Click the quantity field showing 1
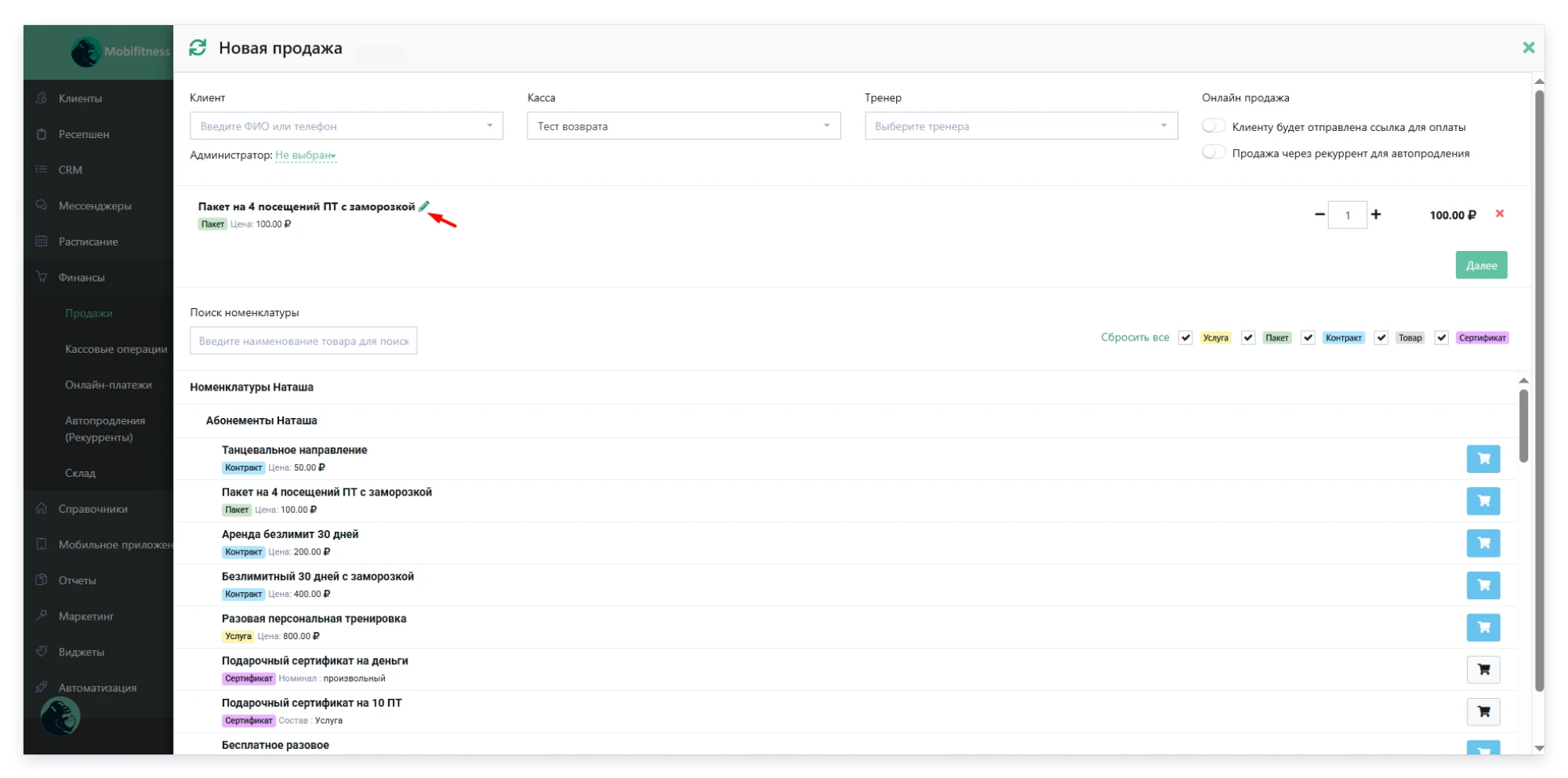 tap(1347, 215)
